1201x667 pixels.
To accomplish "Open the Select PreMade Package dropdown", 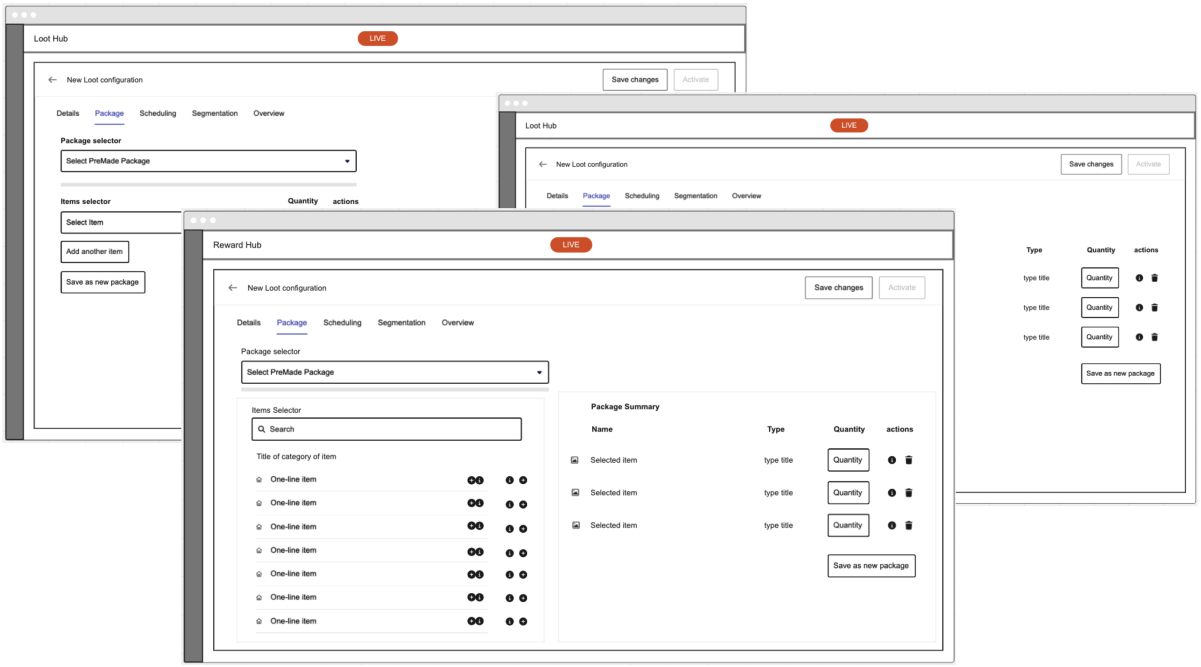I will (393, 371).
